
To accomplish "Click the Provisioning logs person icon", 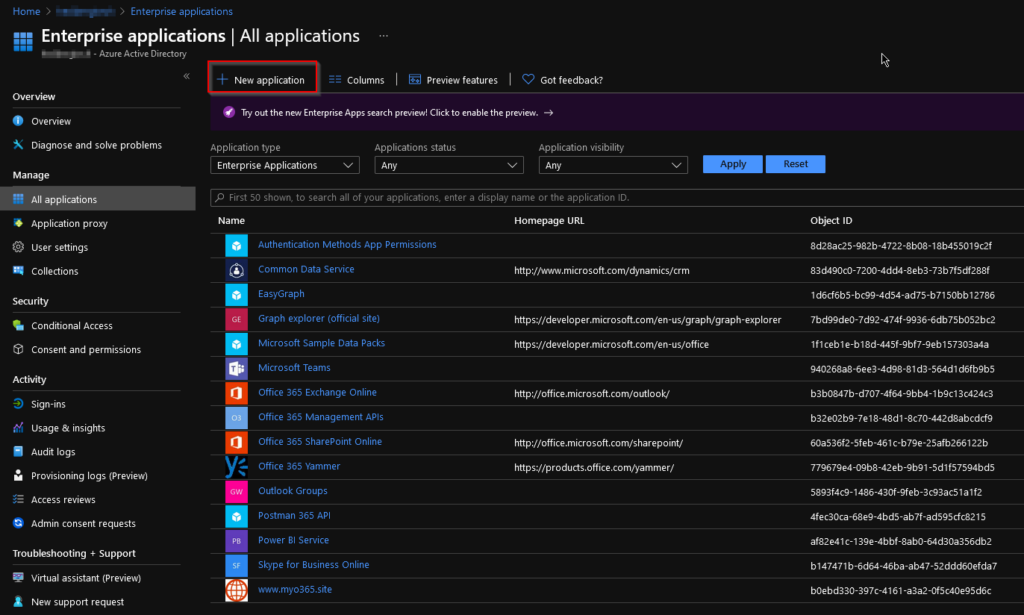I will (x=18, y=475).
